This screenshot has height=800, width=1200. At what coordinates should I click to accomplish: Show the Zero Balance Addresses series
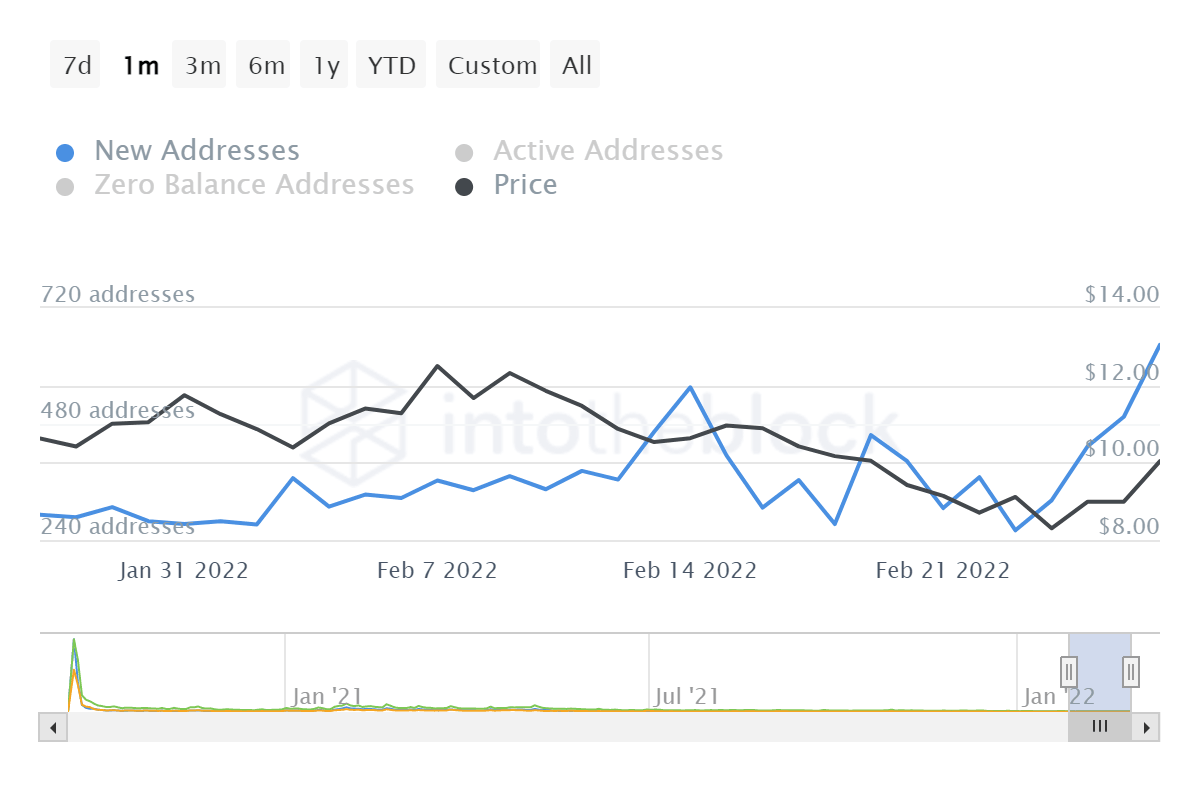point(254,185)
